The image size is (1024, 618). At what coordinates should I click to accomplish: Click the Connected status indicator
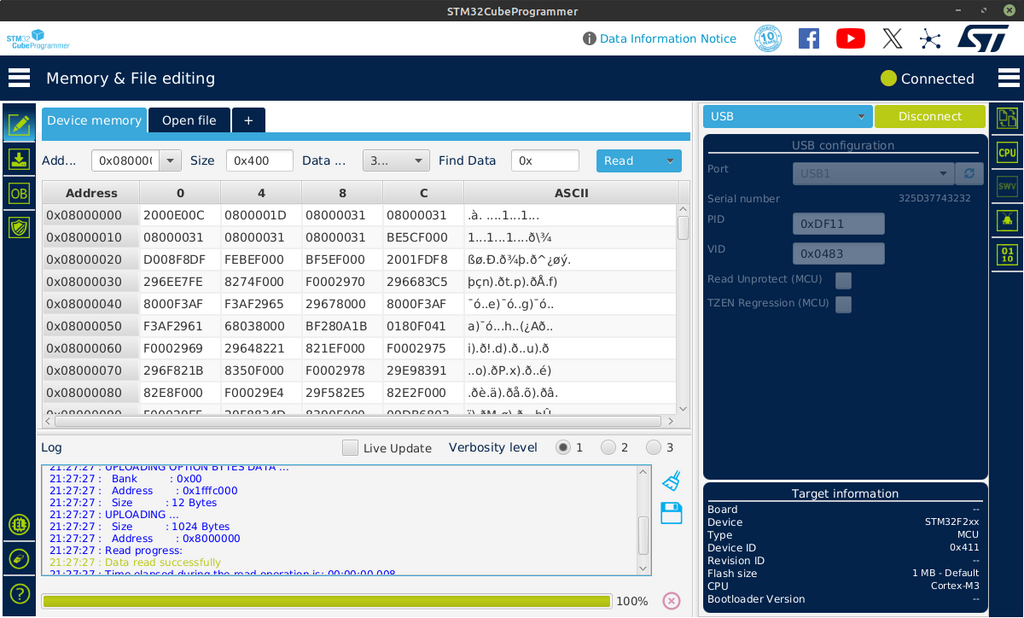tap(927, 78)
